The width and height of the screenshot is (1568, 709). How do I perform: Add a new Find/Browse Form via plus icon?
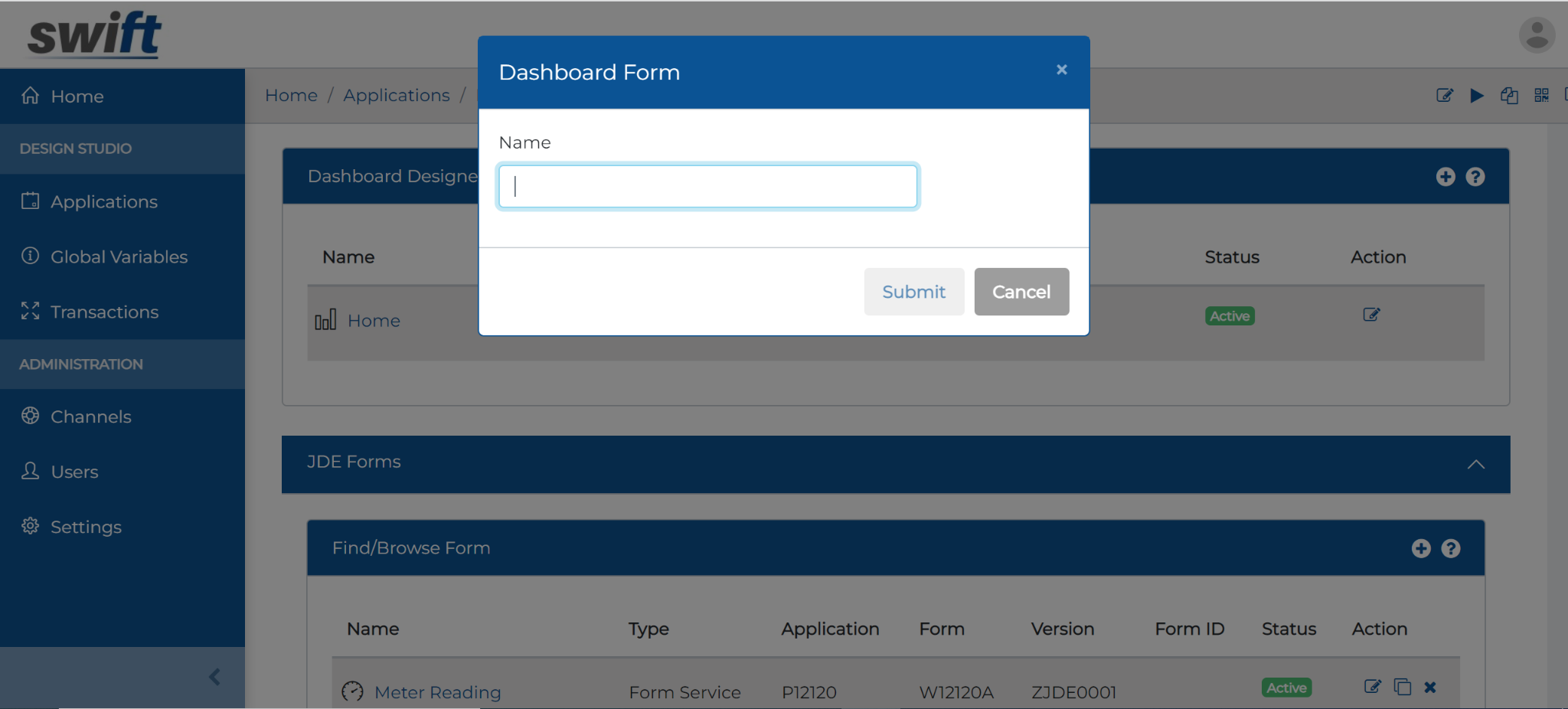(1421, 548)
